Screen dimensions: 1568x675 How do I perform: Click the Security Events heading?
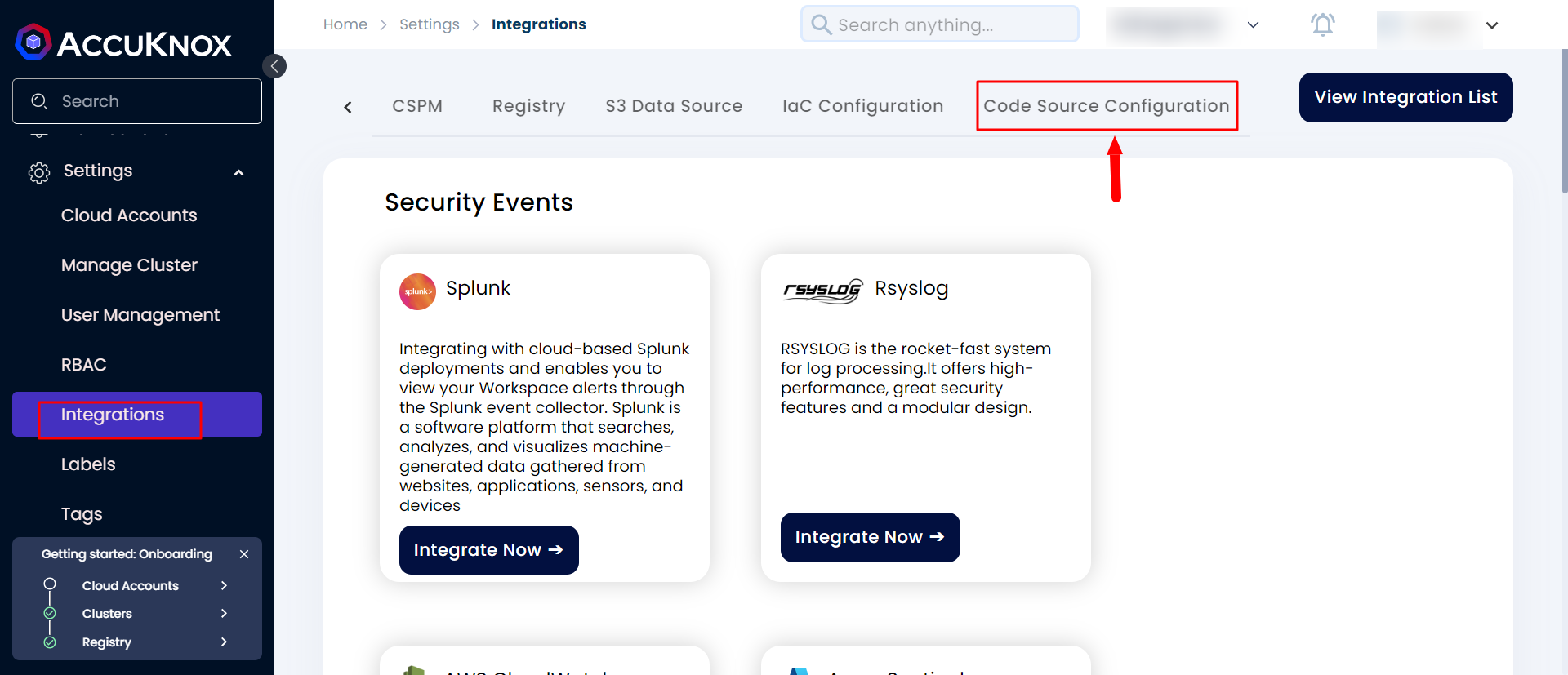[479, 202]
